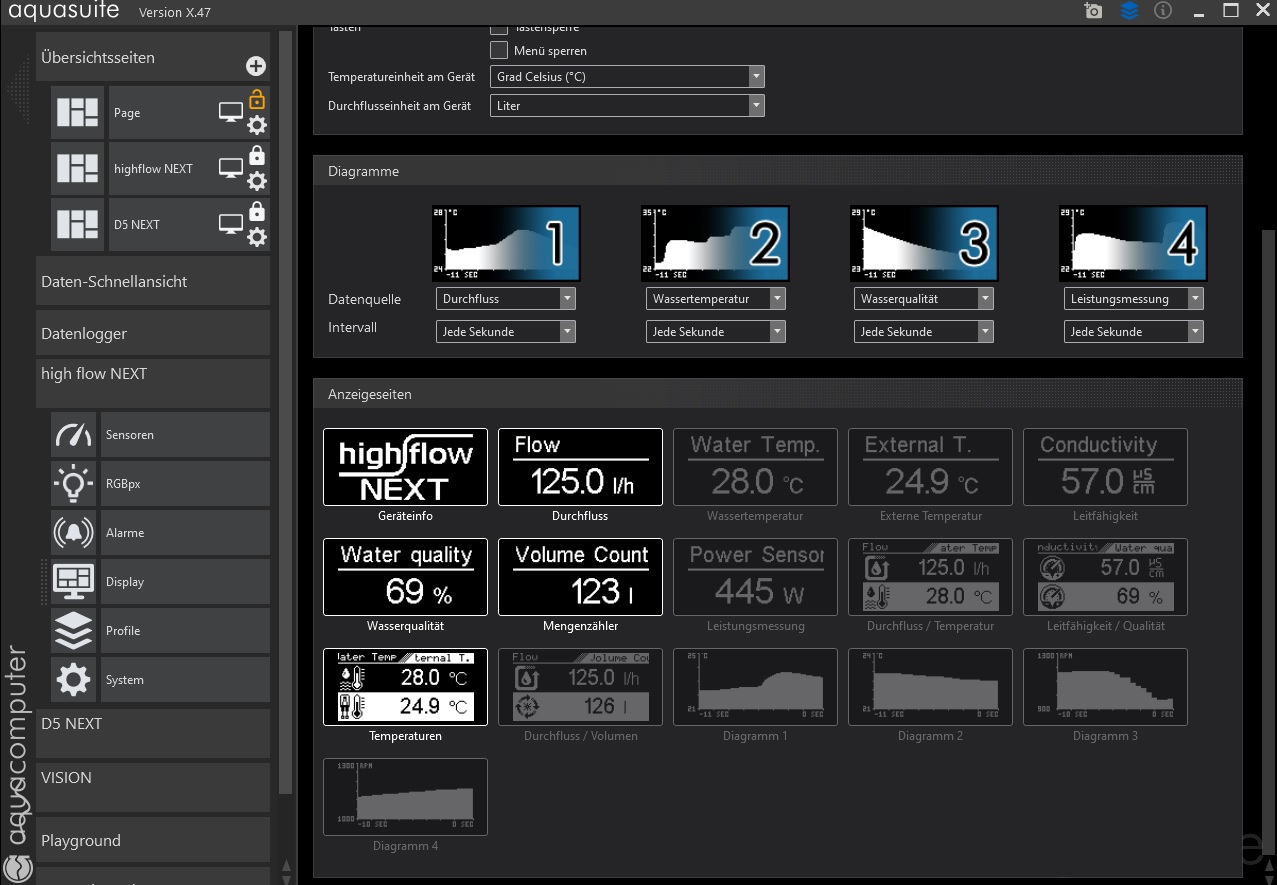This screenshot has height=885, width=1277.
Task: Open Datenquelle dropdown showing Wasserqualität
Action: tap(924, 298)
